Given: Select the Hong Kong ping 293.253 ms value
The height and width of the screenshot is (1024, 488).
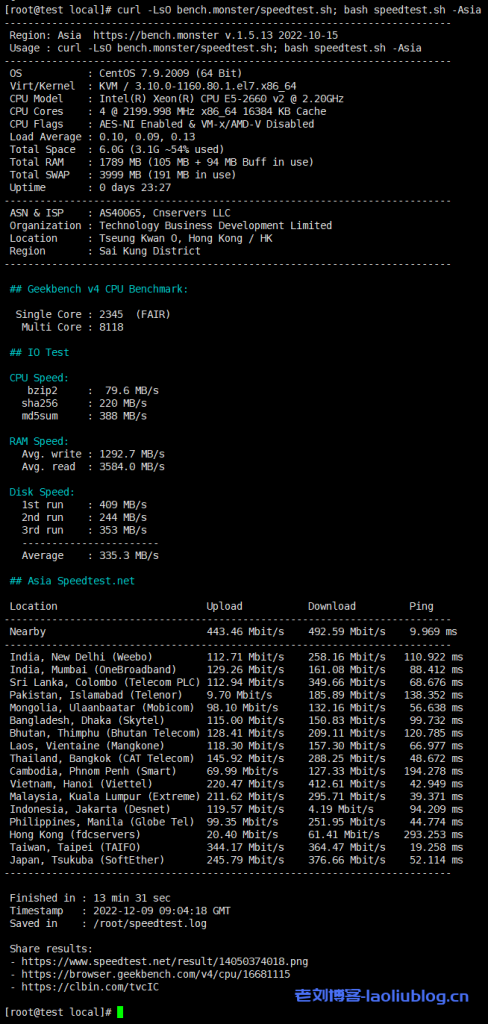Looking at the screenshot, I should coord(434,835).
